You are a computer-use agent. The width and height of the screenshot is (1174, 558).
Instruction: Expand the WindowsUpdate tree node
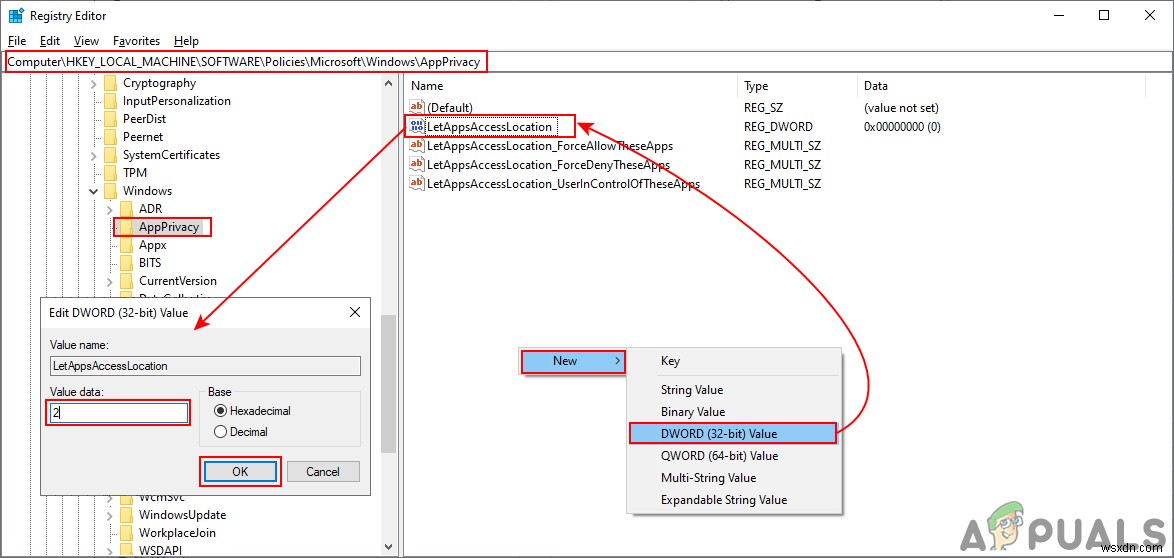pos(110,516)
